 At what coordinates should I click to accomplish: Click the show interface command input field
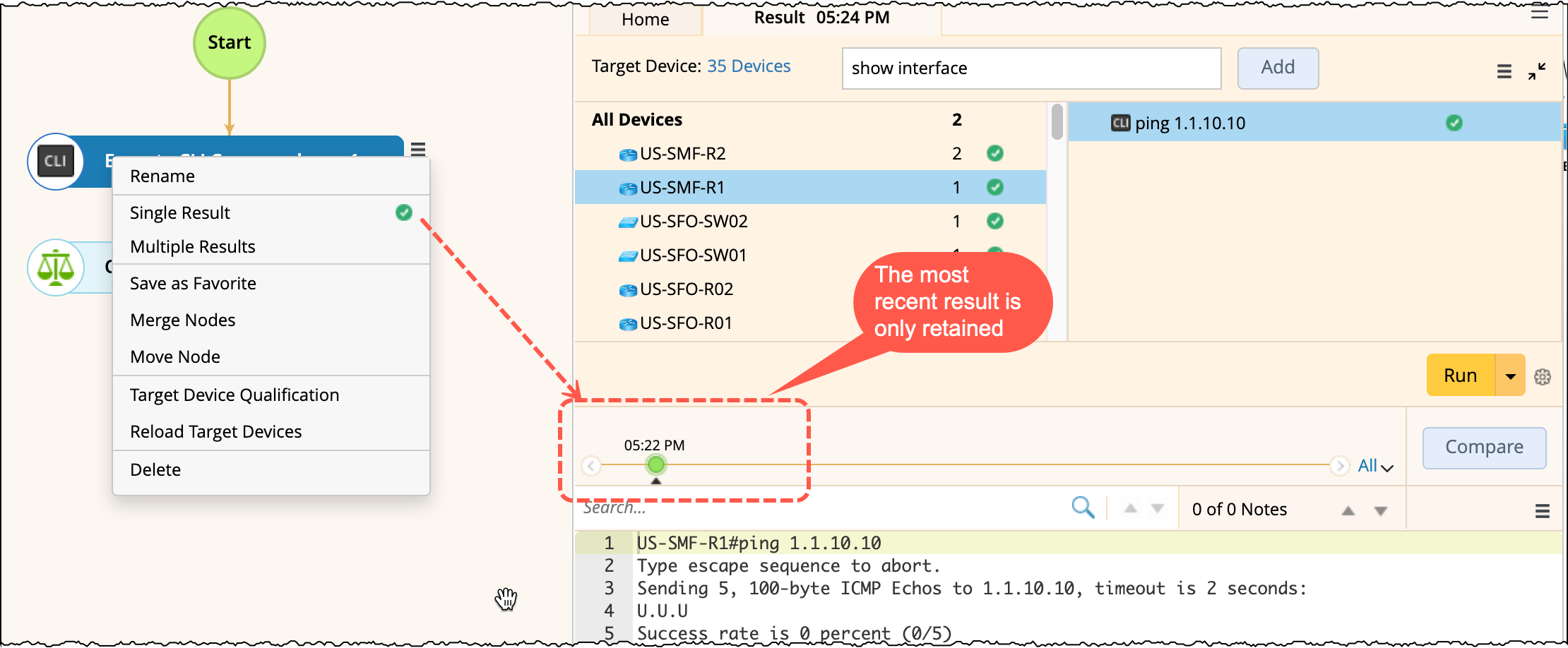1031,68
